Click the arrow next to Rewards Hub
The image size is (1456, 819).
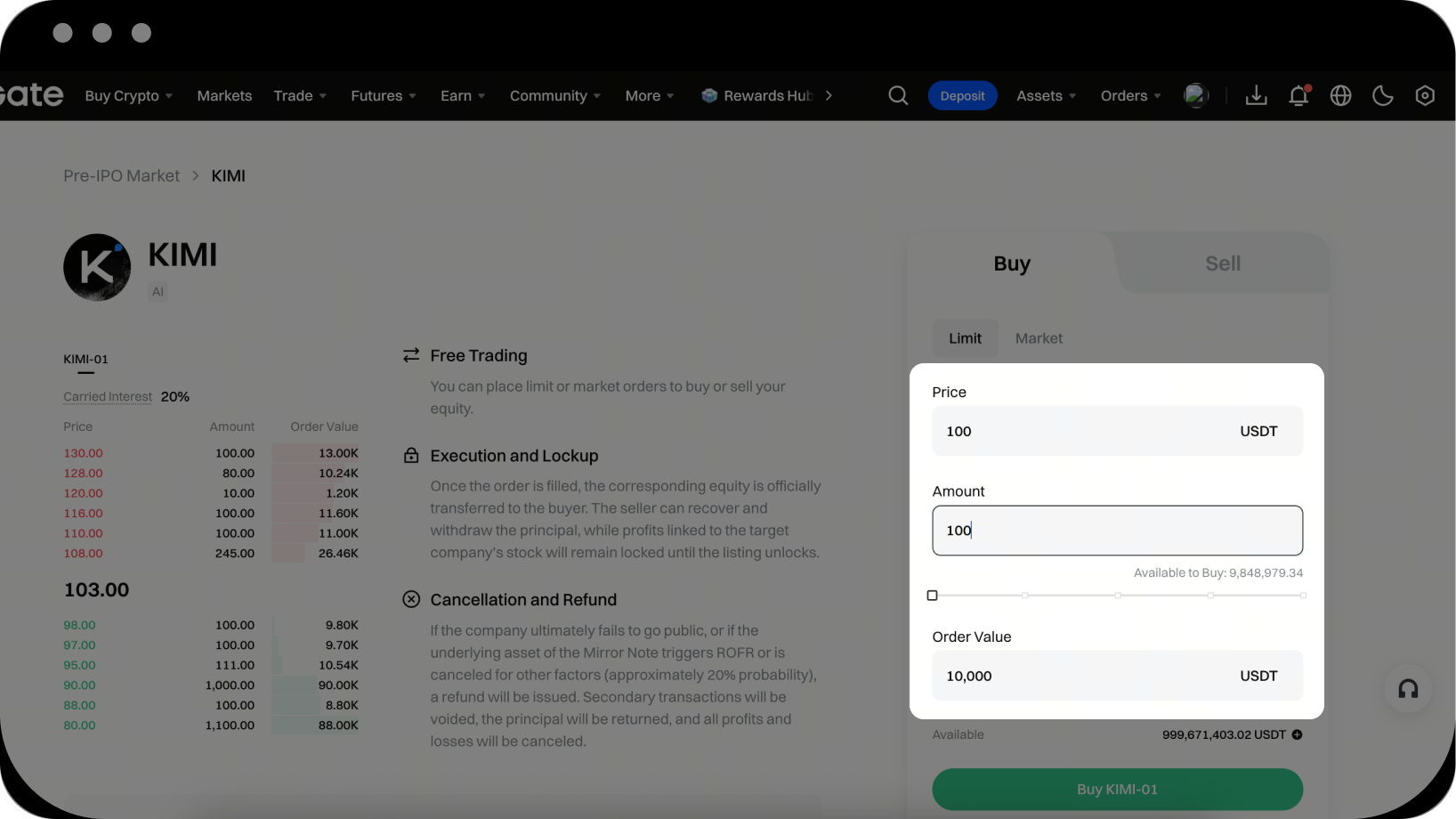click(x=829, y=95)
